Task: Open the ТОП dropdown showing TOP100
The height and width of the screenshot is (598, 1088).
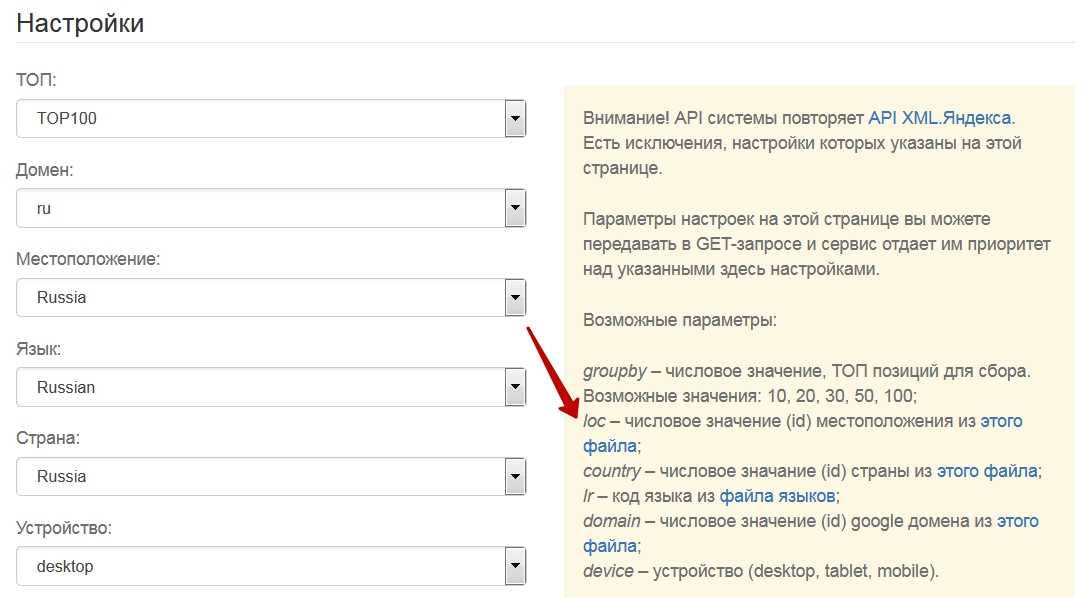Action: pyautogui.click(x=270, y=119)
